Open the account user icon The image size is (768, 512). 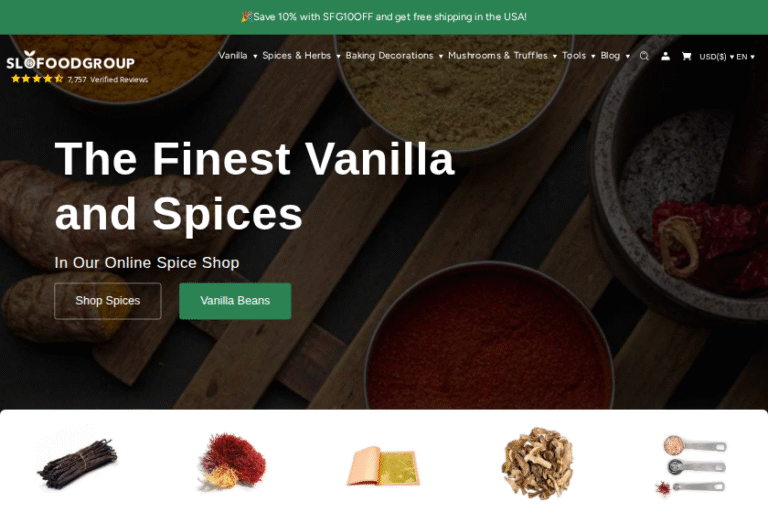point(665,56)
